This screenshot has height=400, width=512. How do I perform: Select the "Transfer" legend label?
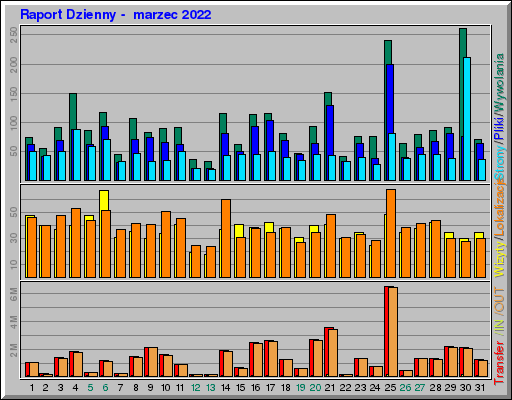(x=500, y=363)
